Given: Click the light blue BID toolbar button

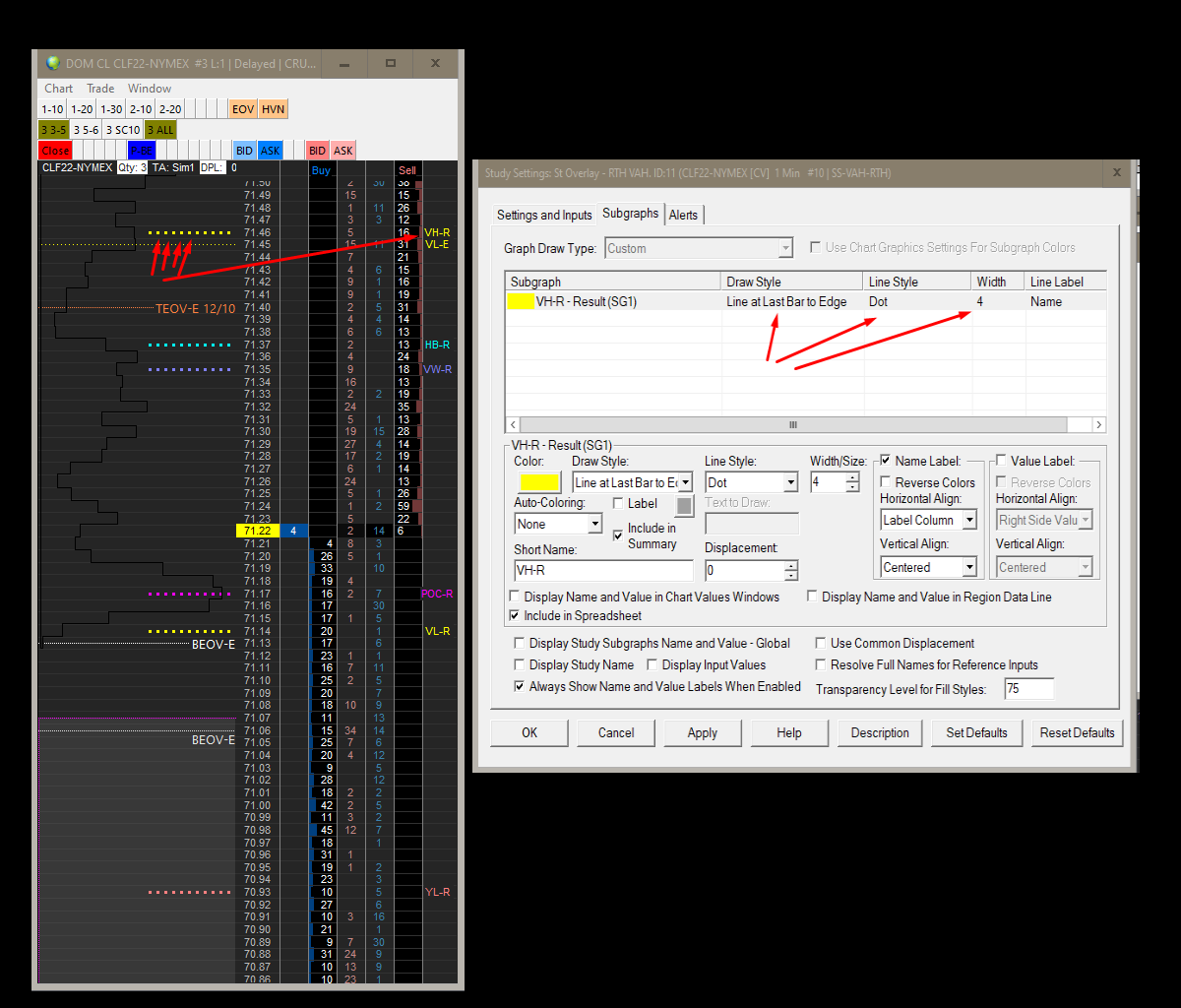Looking at the screenshot, I should click(244, 151).
